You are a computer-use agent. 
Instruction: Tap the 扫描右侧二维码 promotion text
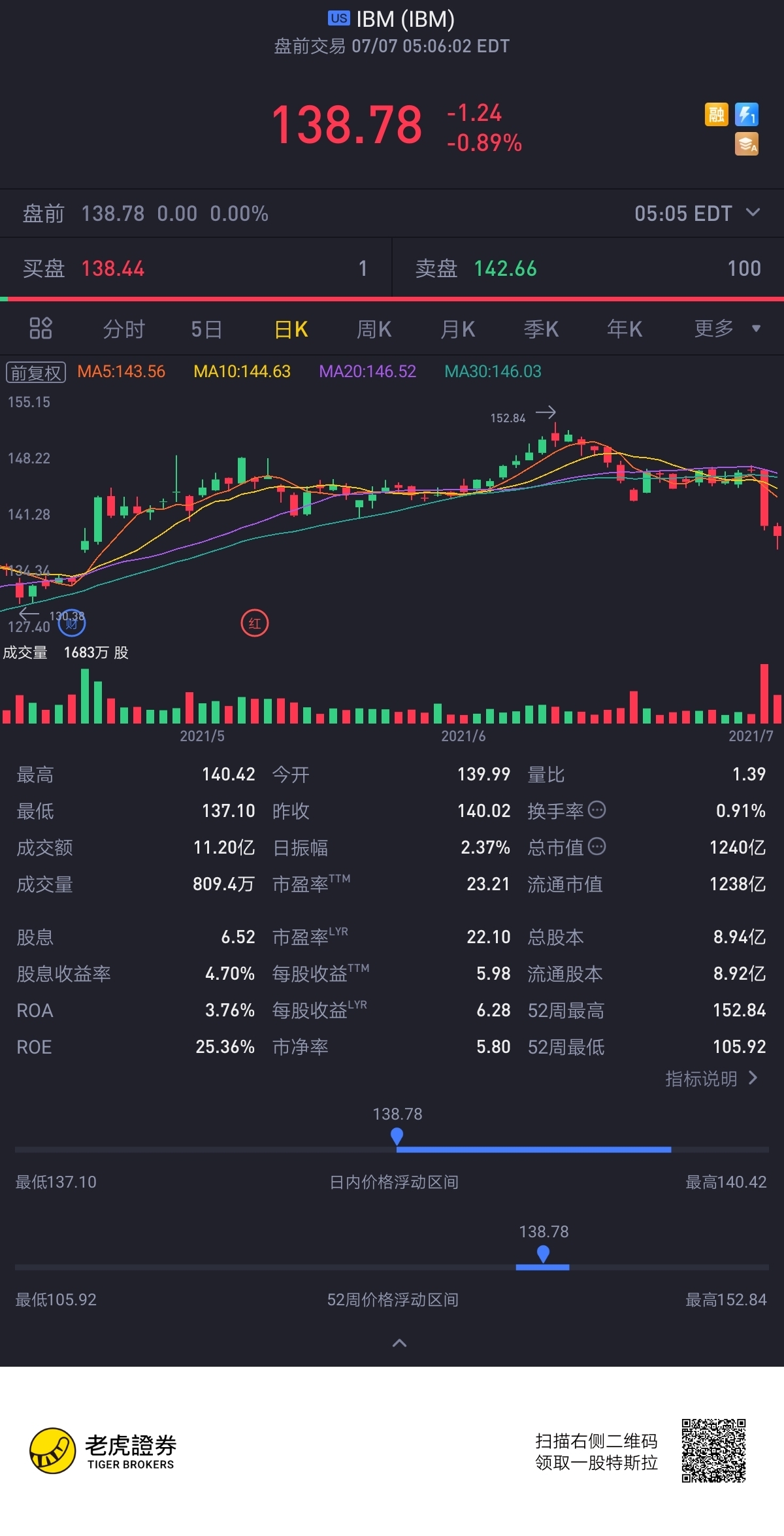[596, 1441]
